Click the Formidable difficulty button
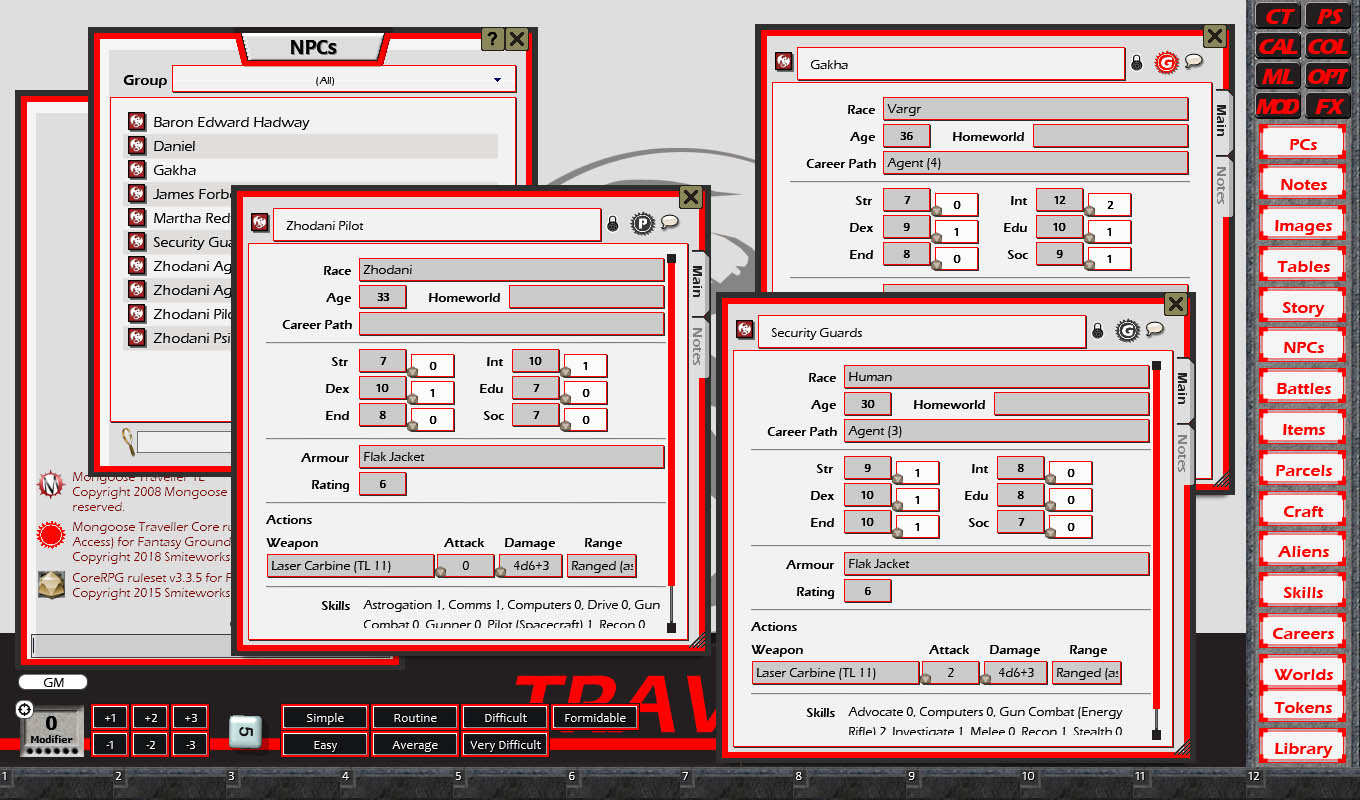 [594, 717]
